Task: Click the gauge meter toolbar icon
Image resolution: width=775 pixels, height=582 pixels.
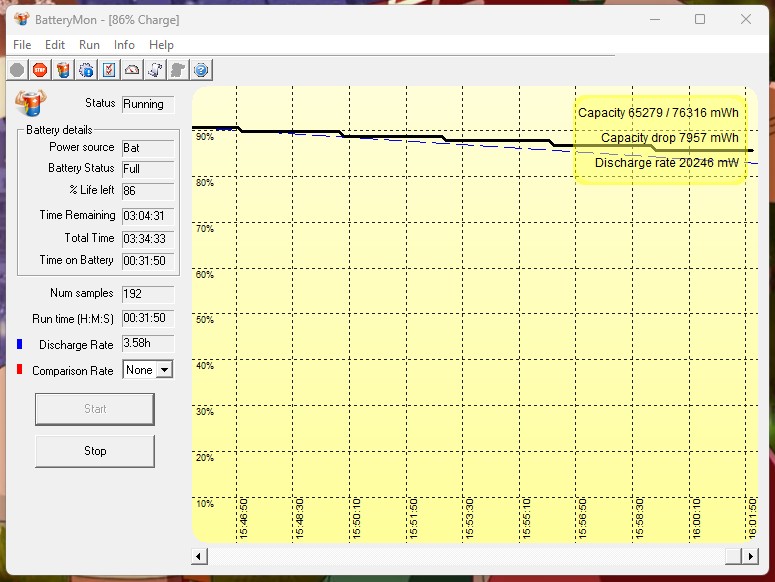Action: click(132, 70)
